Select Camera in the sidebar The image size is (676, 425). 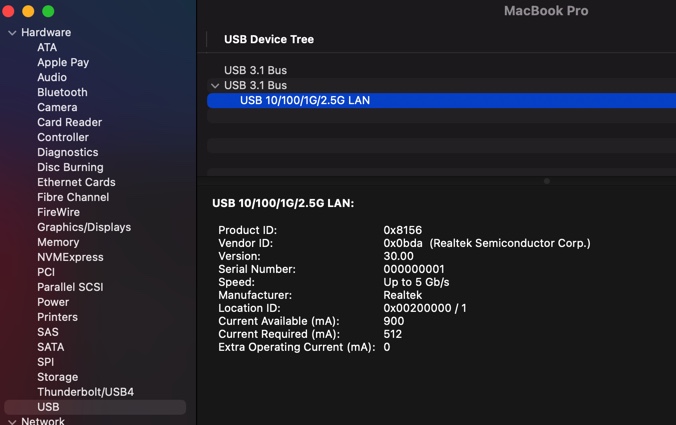coord(57,107)
